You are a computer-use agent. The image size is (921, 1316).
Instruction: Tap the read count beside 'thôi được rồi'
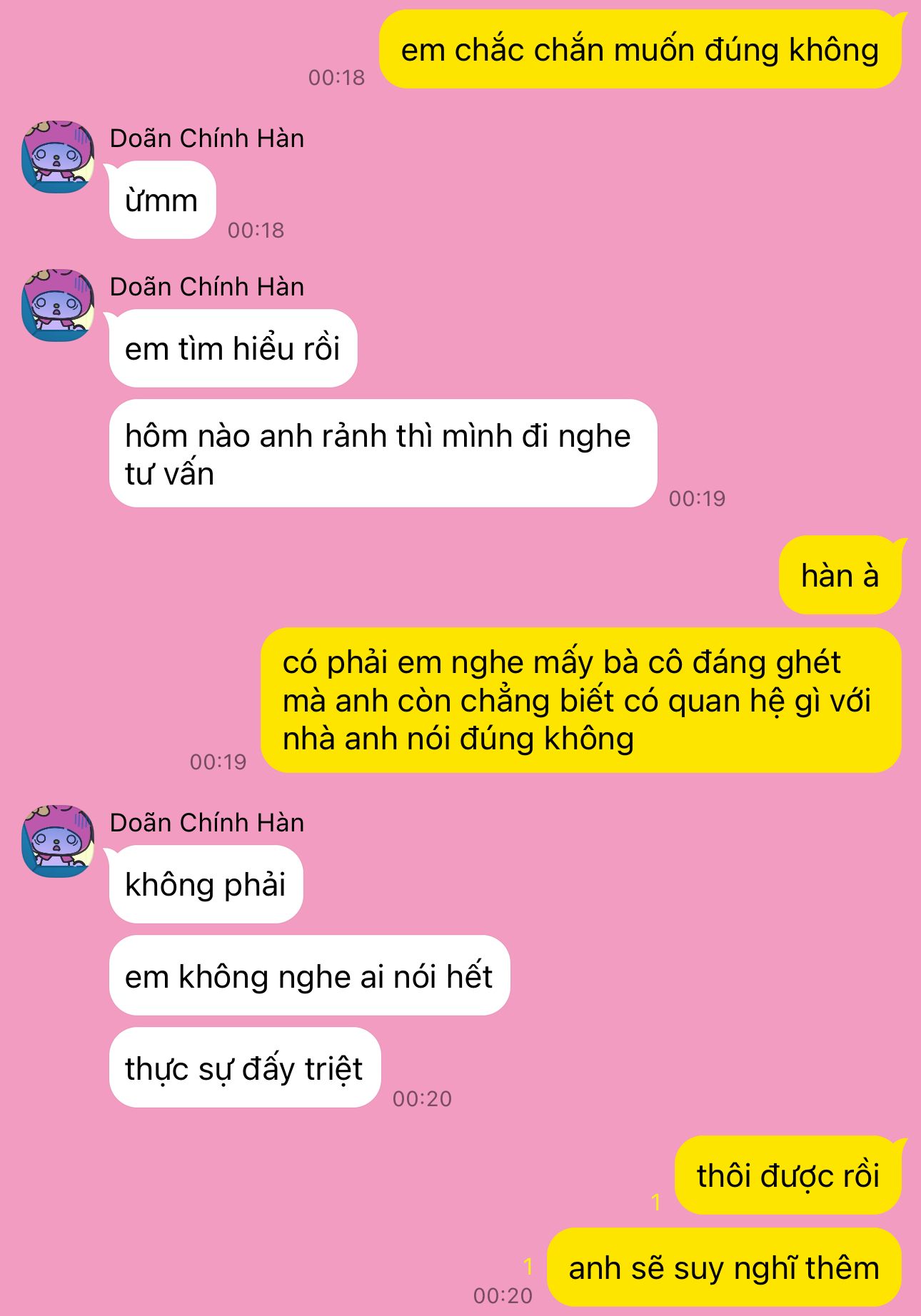[x=656, y=1203]
